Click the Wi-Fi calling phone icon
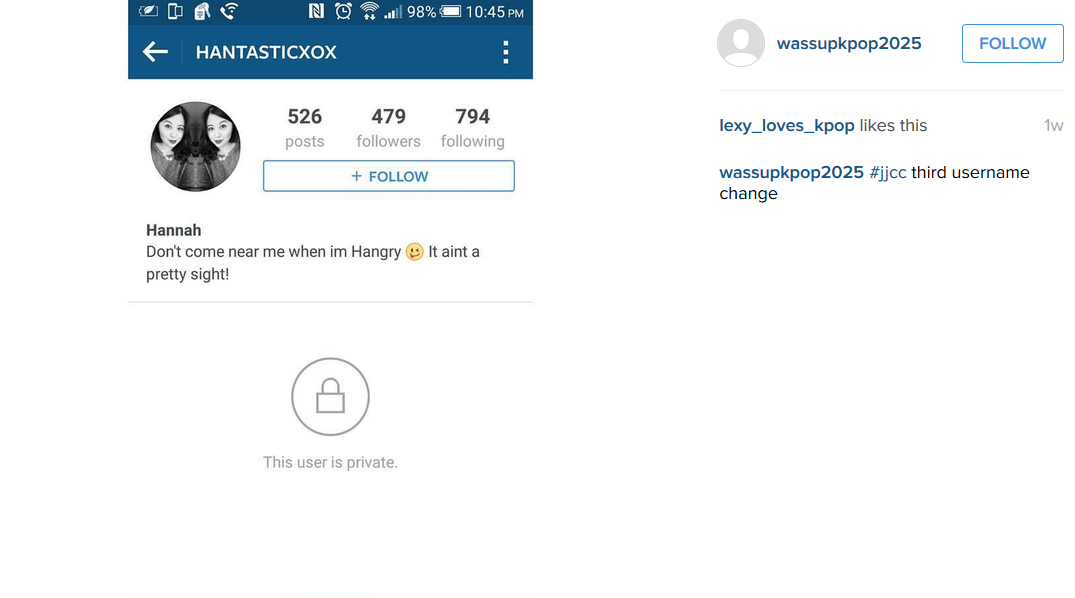The height and width of the screenshot is (598, 1075). tap(229, 11)
